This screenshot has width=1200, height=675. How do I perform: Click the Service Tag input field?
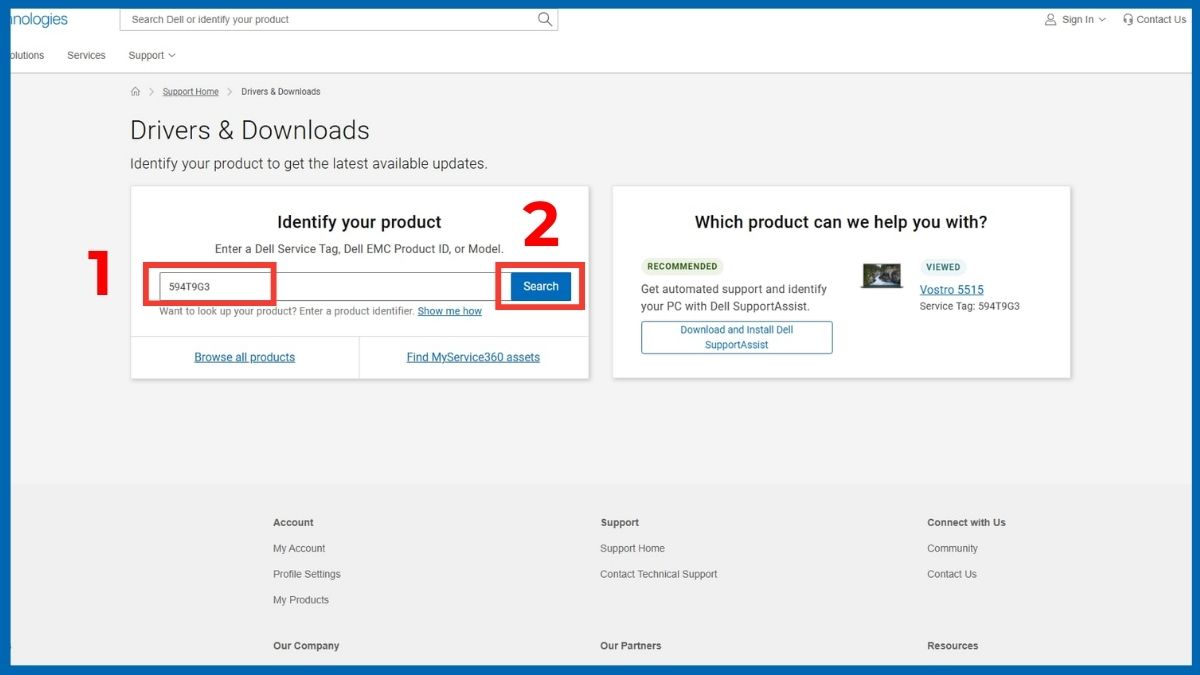click(328, 287)
